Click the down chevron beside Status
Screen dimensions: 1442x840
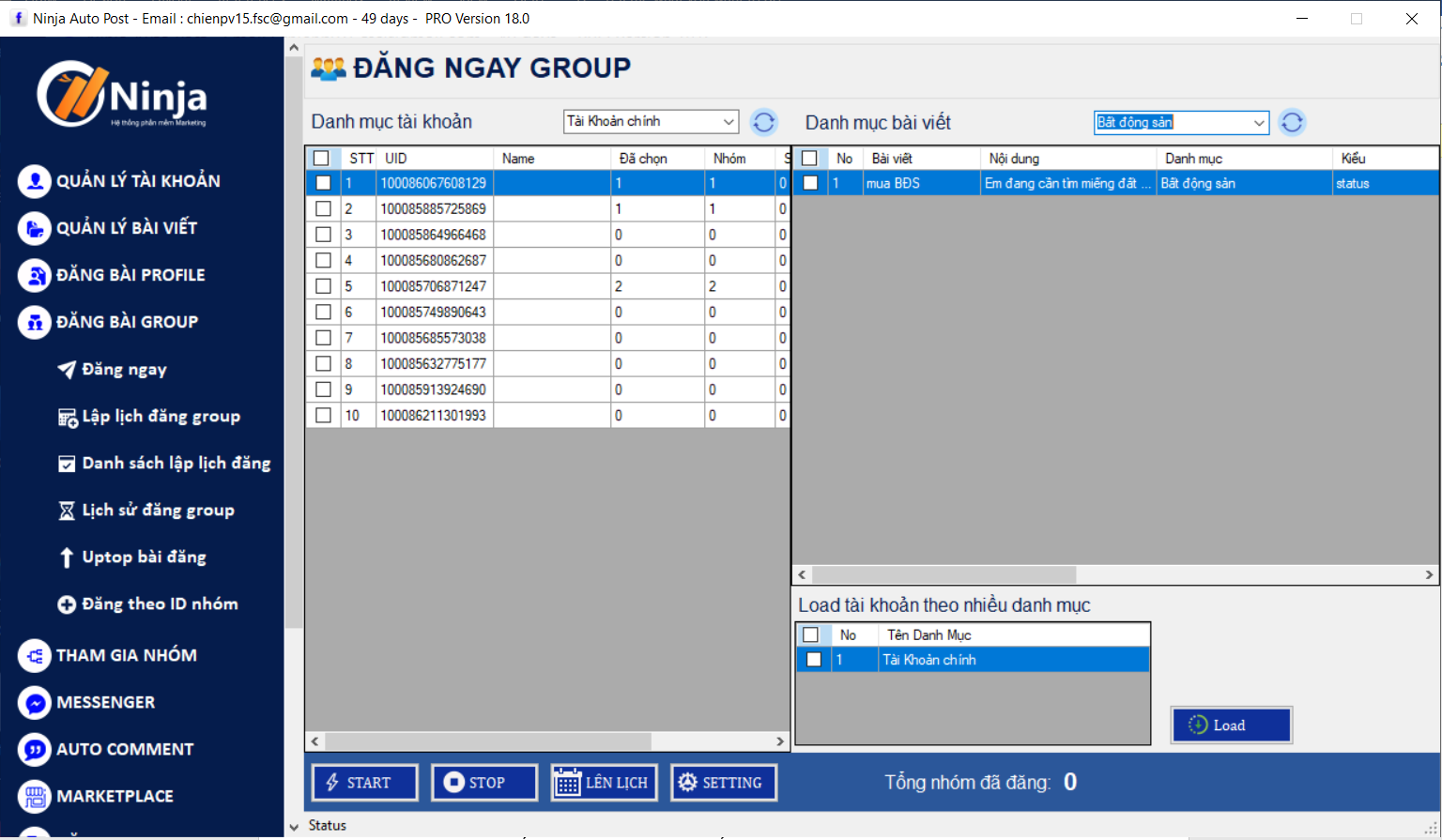click(294, 827)
